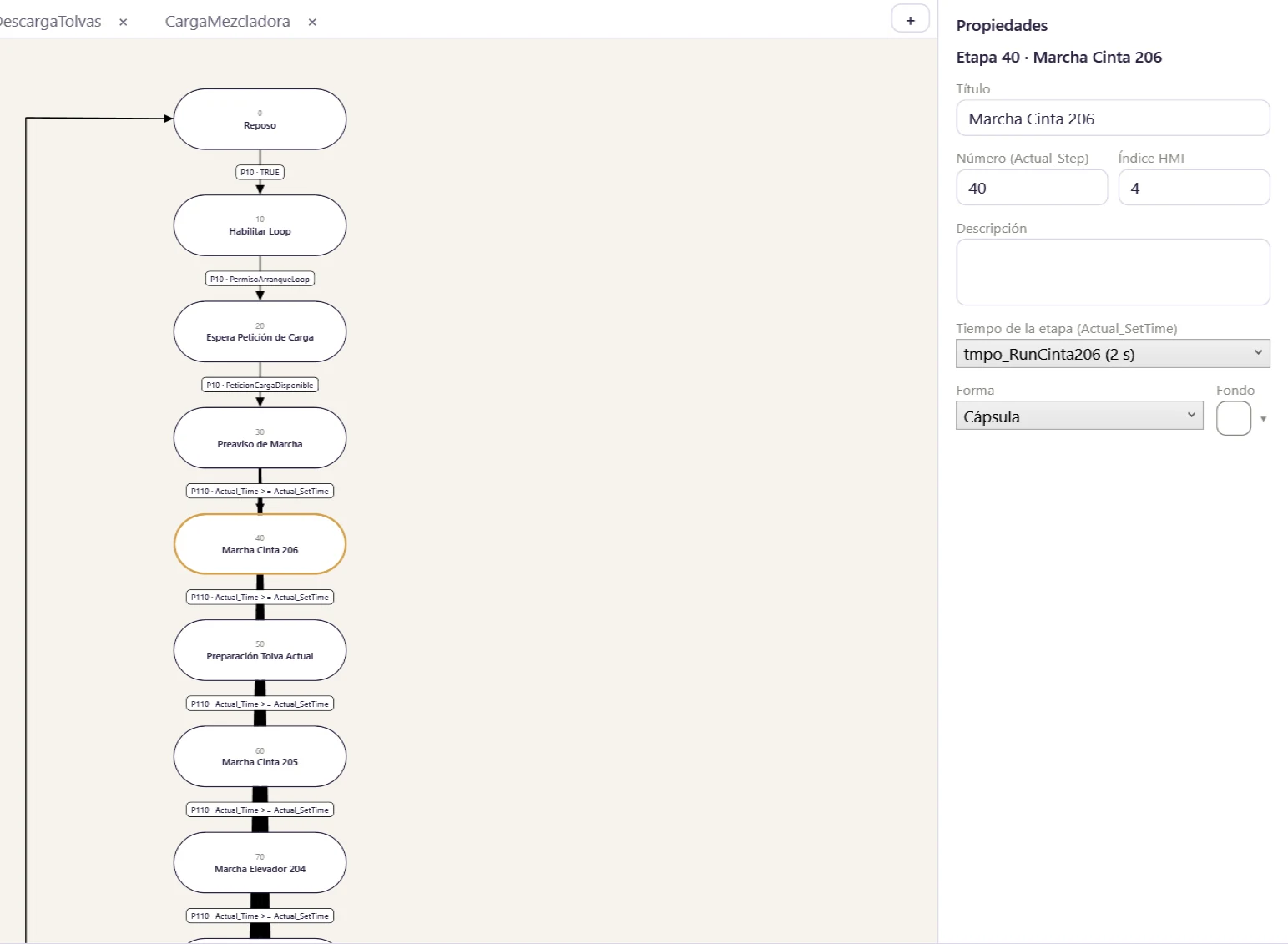The image size is (1288, 944).
Task: Select step Espera Petición de Carga
Action: pyautogui.click(x=260, y=331)
